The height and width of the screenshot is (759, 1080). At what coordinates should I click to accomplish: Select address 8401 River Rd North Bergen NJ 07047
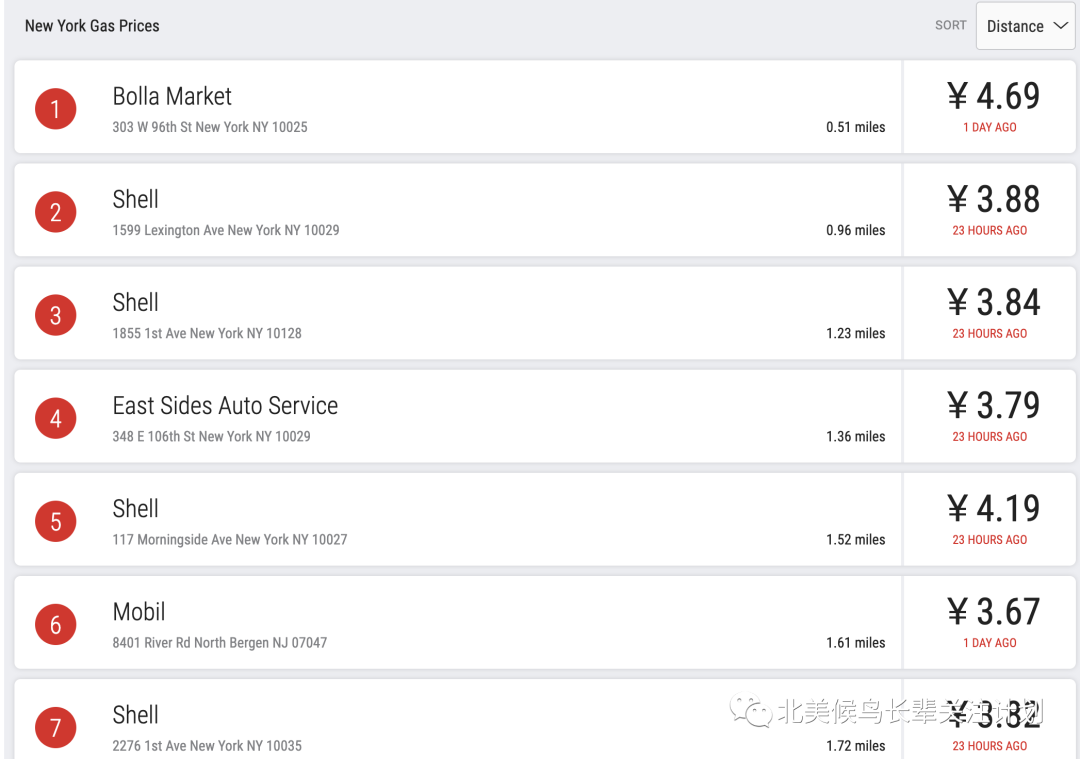(x=220, y=643)
